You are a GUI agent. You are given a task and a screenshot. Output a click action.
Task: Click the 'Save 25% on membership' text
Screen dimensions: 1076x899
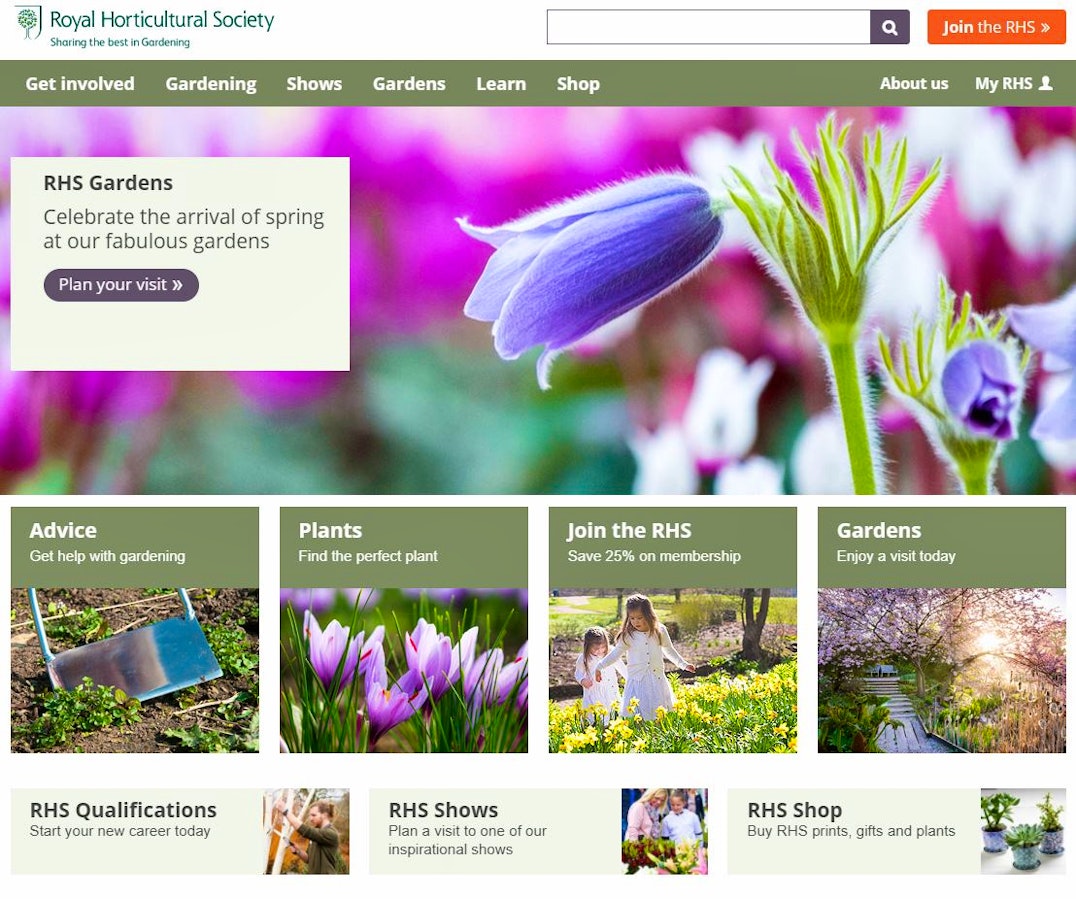coord(654,557)
